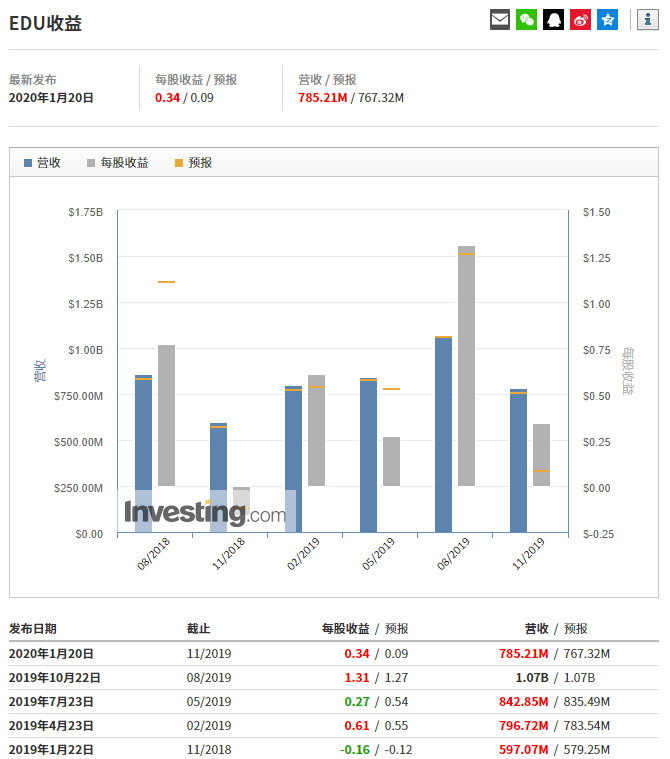Select the 08/2019 gray EPS bar
Screen dimensions: 670x759
click(x=467, y=366)
